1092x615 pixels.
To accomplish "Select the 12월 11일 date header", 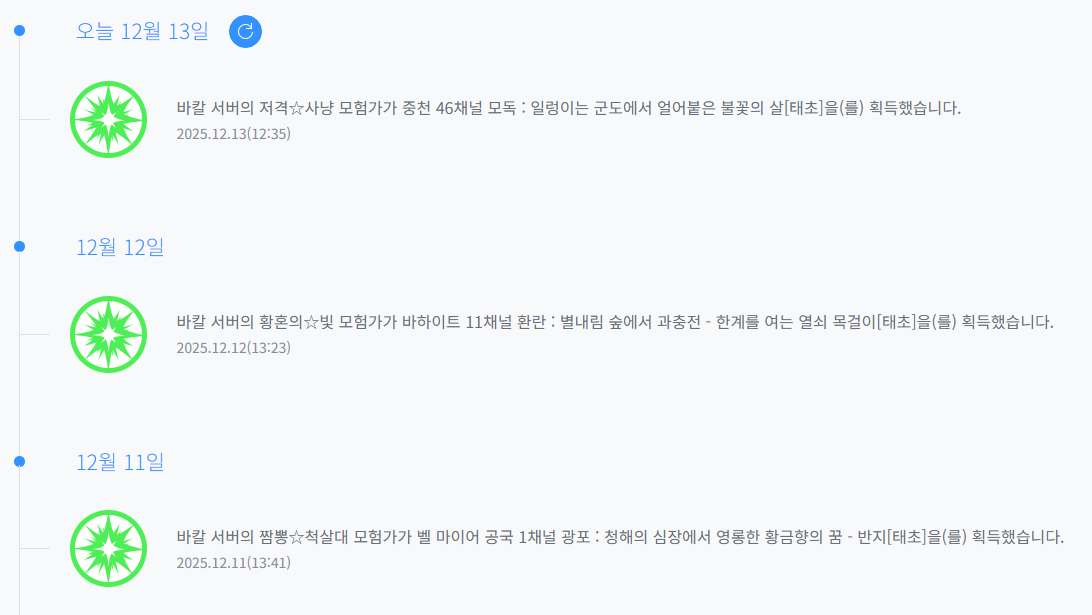I will (120, 462).
